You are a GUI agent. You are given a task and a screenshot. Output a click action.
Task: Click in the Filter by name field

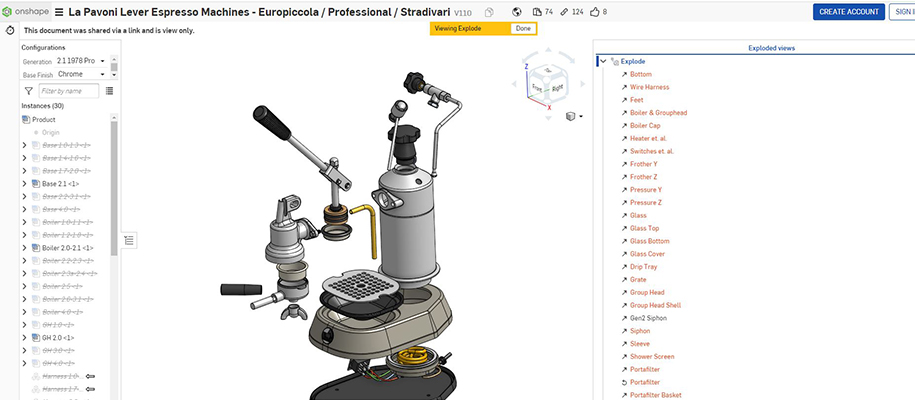pyautogui.click(x=69, y=91)
